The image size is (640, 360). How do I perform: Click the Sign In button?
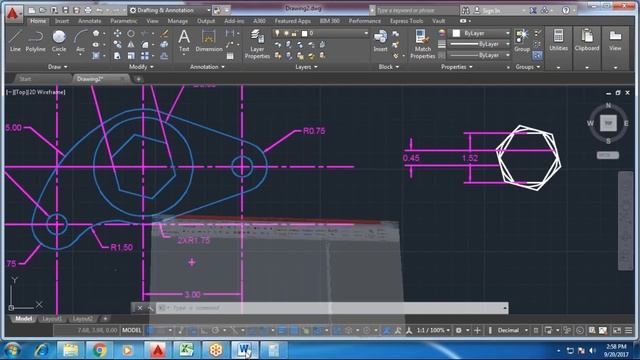(x=491, y=10)
